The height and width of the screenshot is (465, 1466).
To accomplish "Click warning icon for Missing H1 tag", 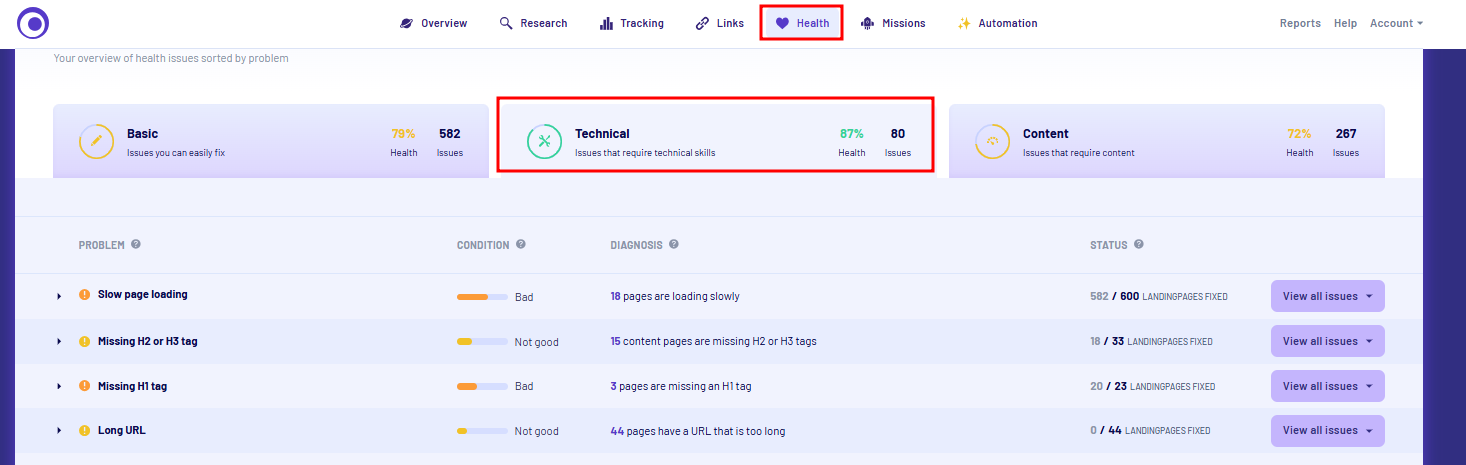I will [x=85, y=386].
